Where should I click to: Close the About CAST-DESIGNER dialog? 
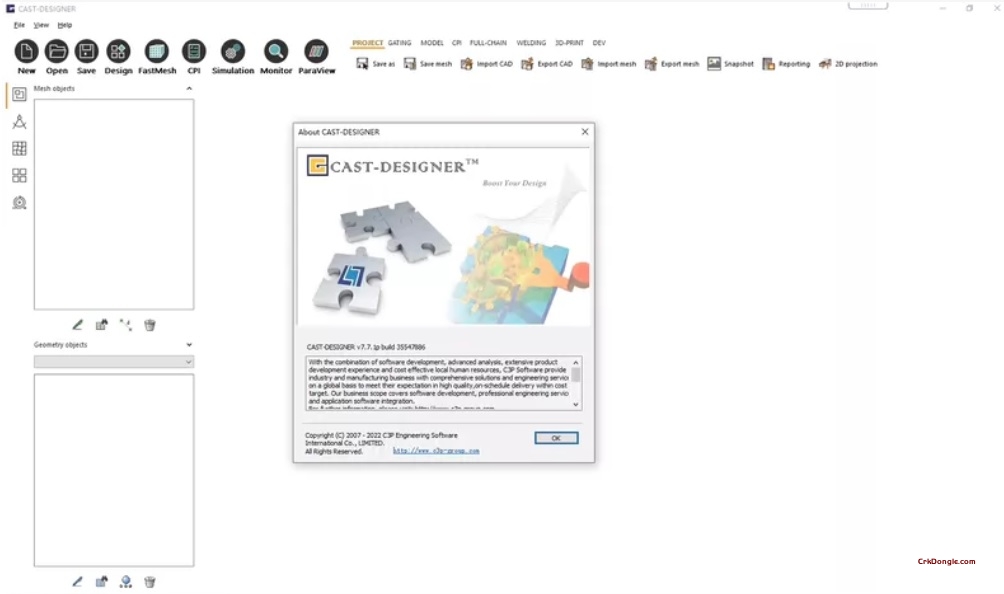click(x=585, y=131)
